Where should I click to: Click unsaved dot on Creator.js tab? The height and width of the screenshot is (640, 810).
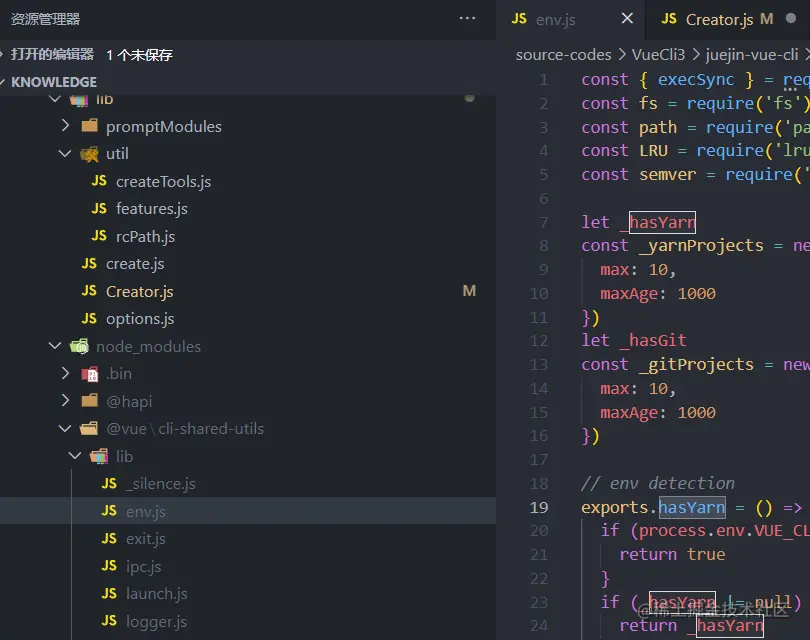790,18
